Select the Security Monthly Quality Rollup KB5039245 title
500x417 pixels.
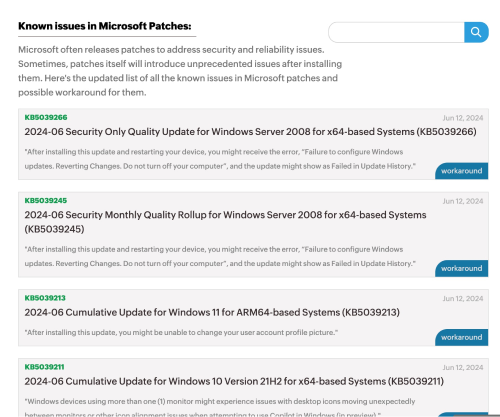(x=225, y=222)
